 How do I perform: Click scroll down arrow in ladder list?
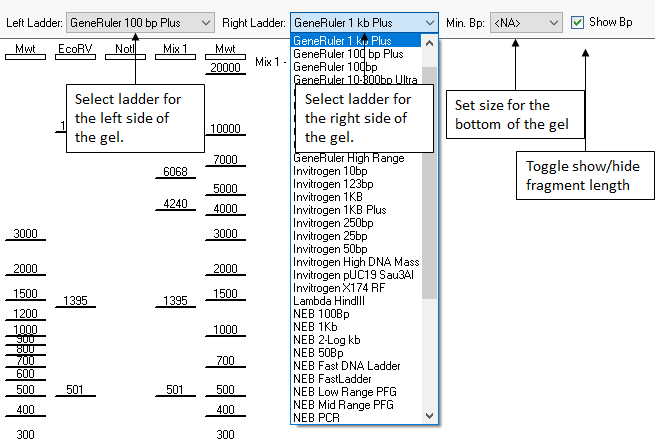430,416
